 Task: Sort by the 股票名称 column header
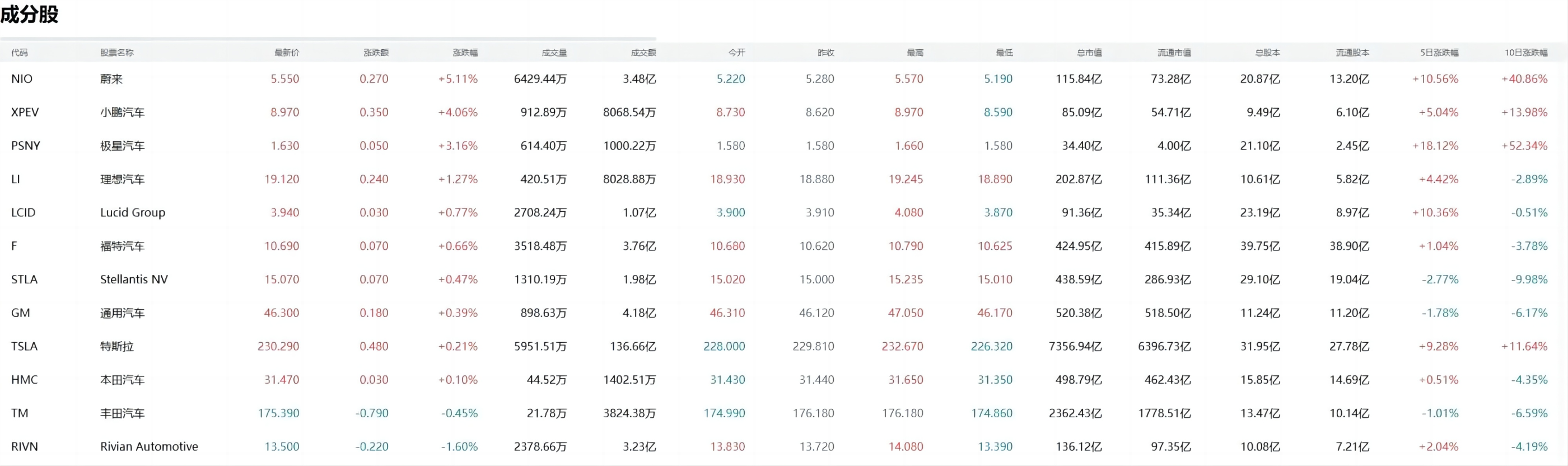[117, 53]
